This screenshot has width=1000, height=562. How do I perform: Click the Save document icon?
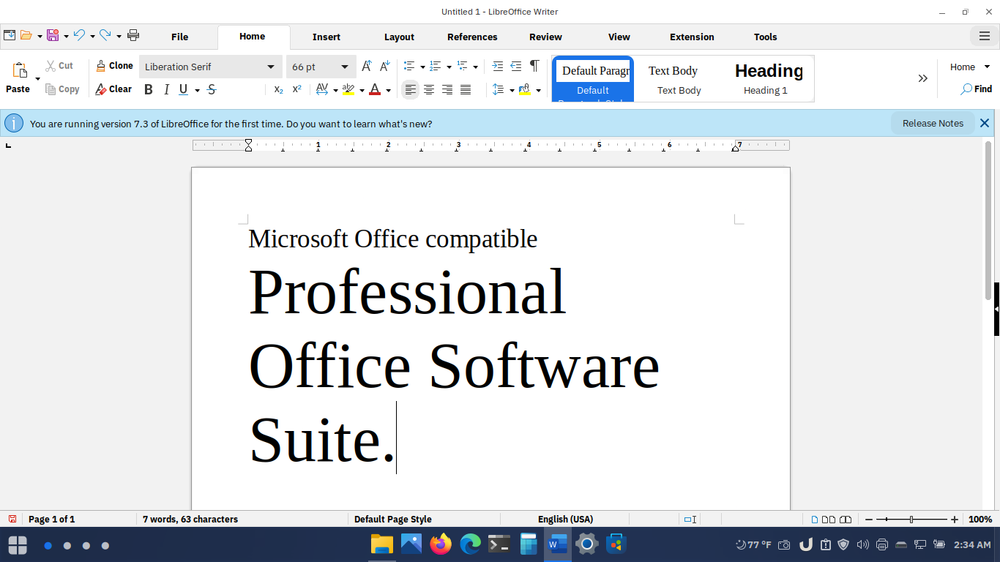53,35
